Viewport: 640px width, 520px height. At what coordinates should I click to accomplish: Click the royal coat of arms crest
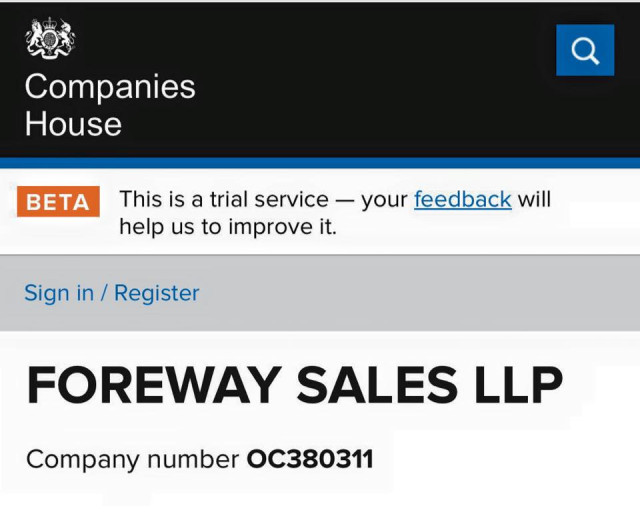(x=50, y=39)
